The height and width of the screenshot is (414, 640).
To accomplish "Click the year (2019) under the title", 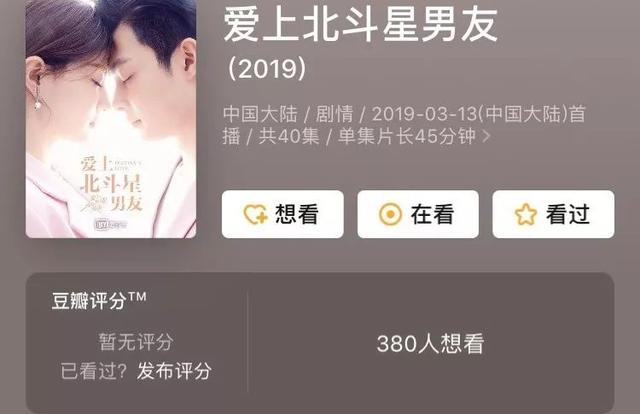I will coord(267,69).
